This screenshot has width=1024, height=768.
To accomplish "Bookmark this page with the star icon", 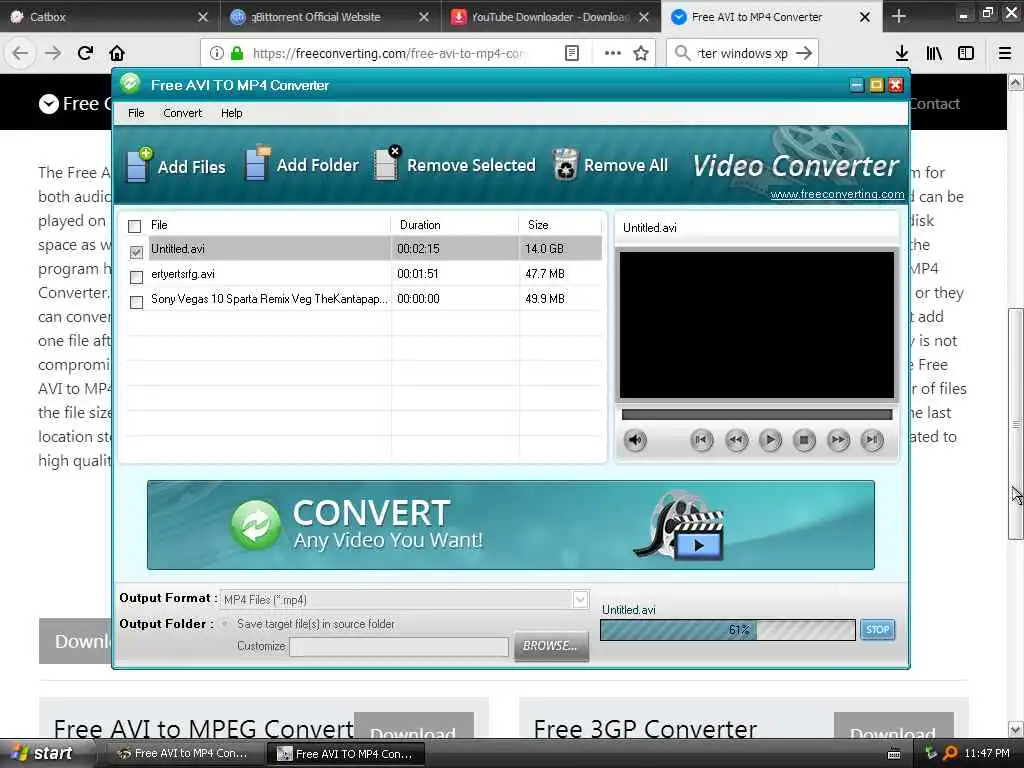I will 641,53.
